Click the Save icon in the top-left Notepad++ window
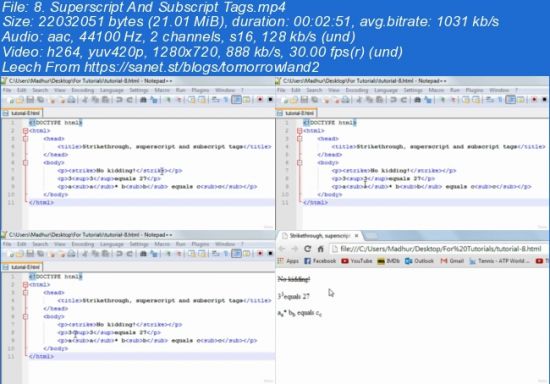550x384 pixels. click(x=30, y=100)
